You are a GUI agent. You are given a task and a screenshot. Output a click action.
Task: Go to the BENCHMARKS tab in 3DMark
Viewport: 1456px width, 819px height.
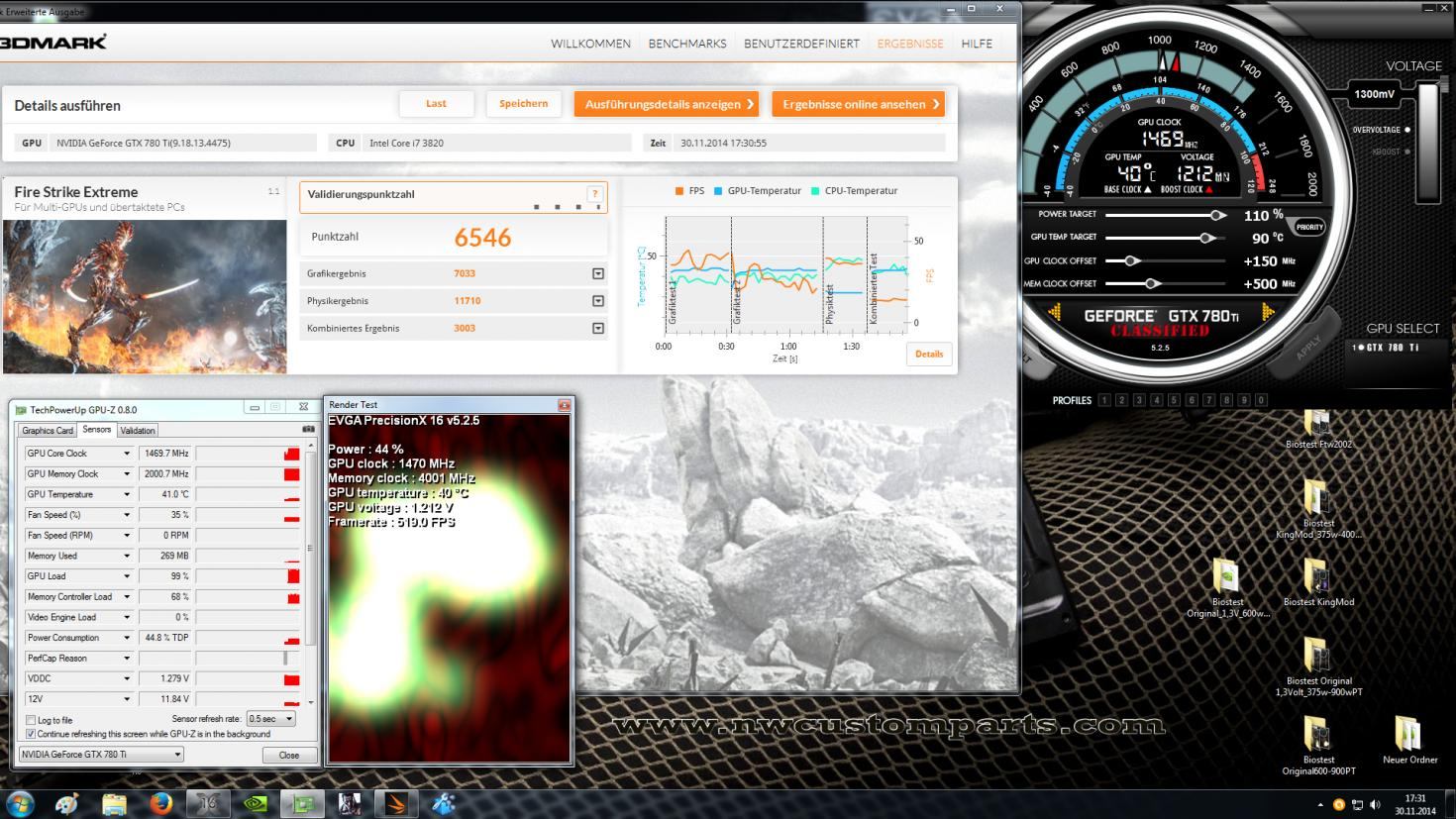tap(687, 44)
